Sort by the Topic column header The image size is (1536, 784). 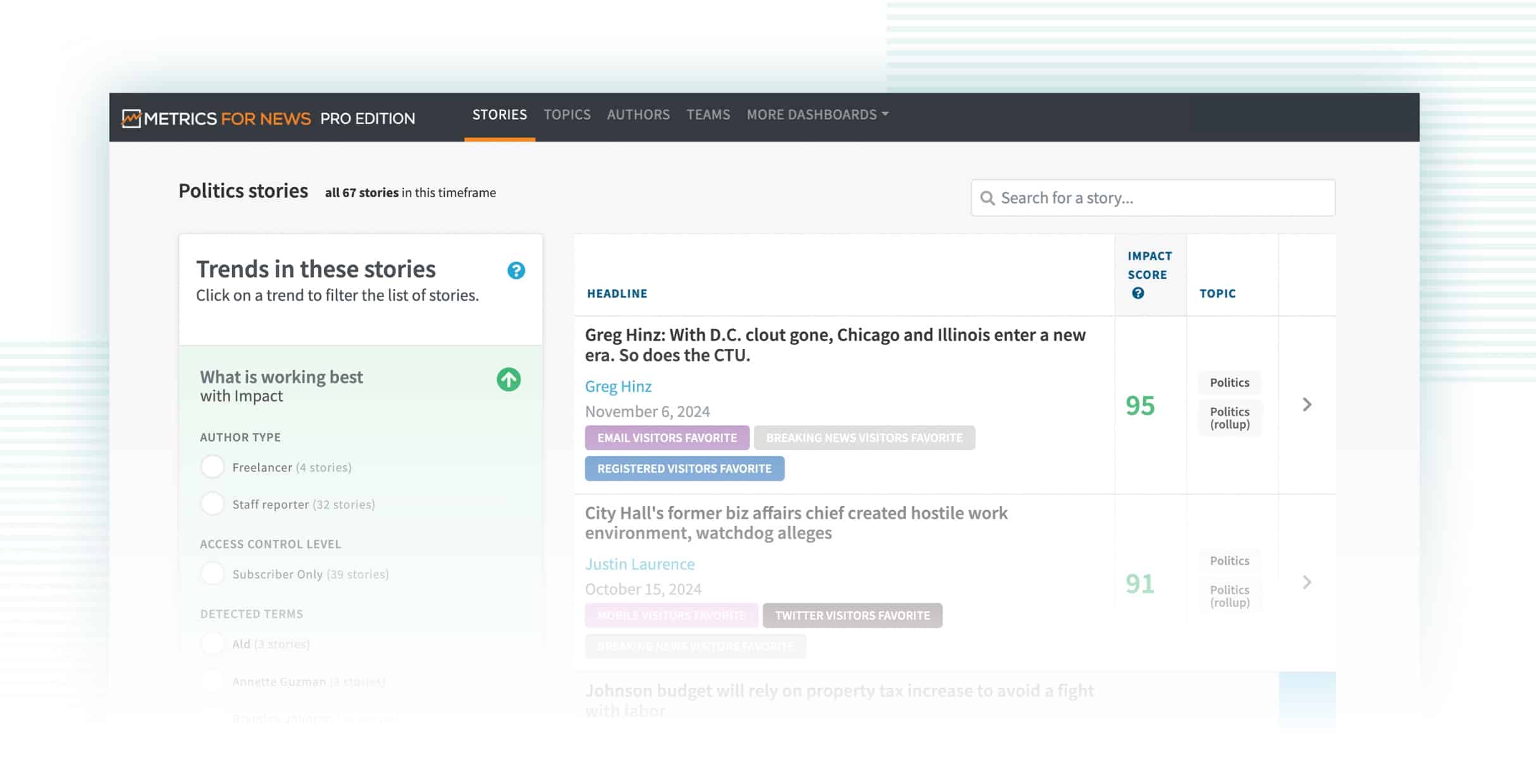coord(1217,293)
